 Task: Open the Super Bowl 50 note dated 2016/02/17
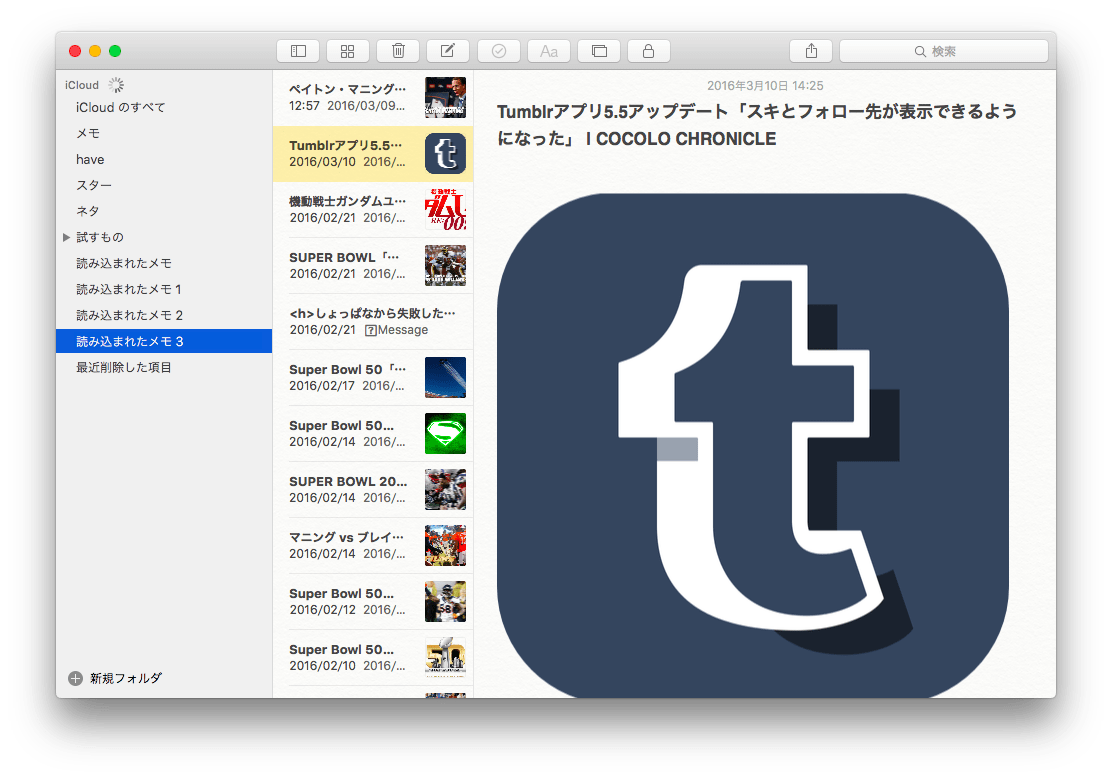coord(373,378)
